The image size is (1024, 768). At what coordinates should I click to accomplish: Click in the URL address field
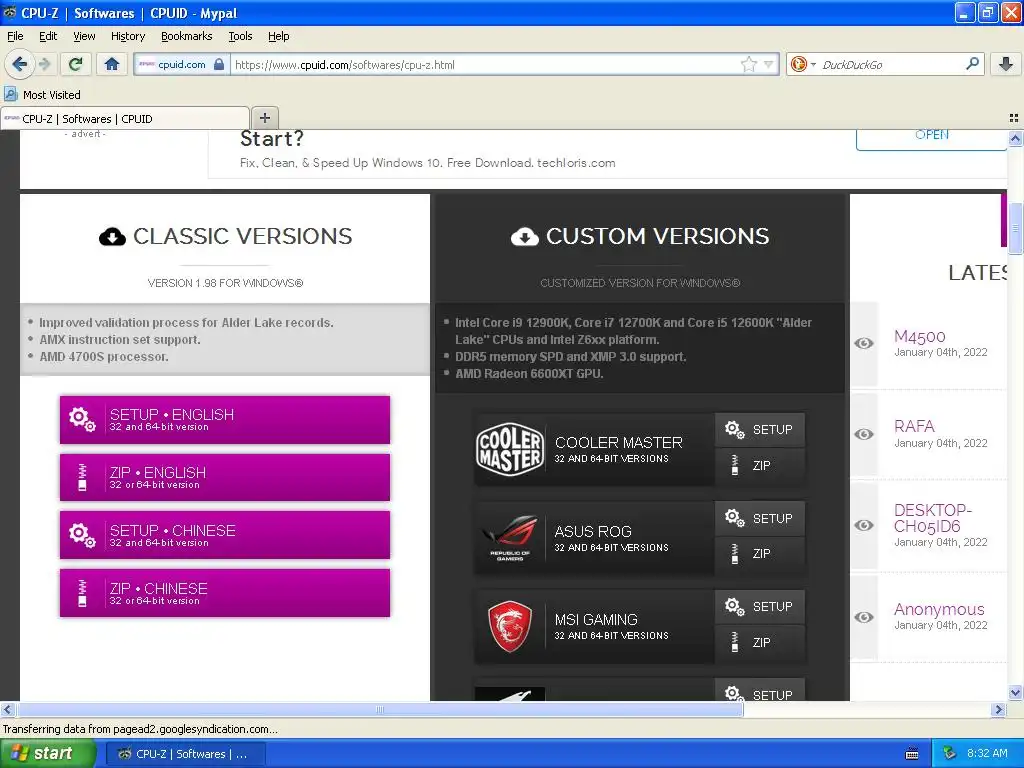point(485,65)
